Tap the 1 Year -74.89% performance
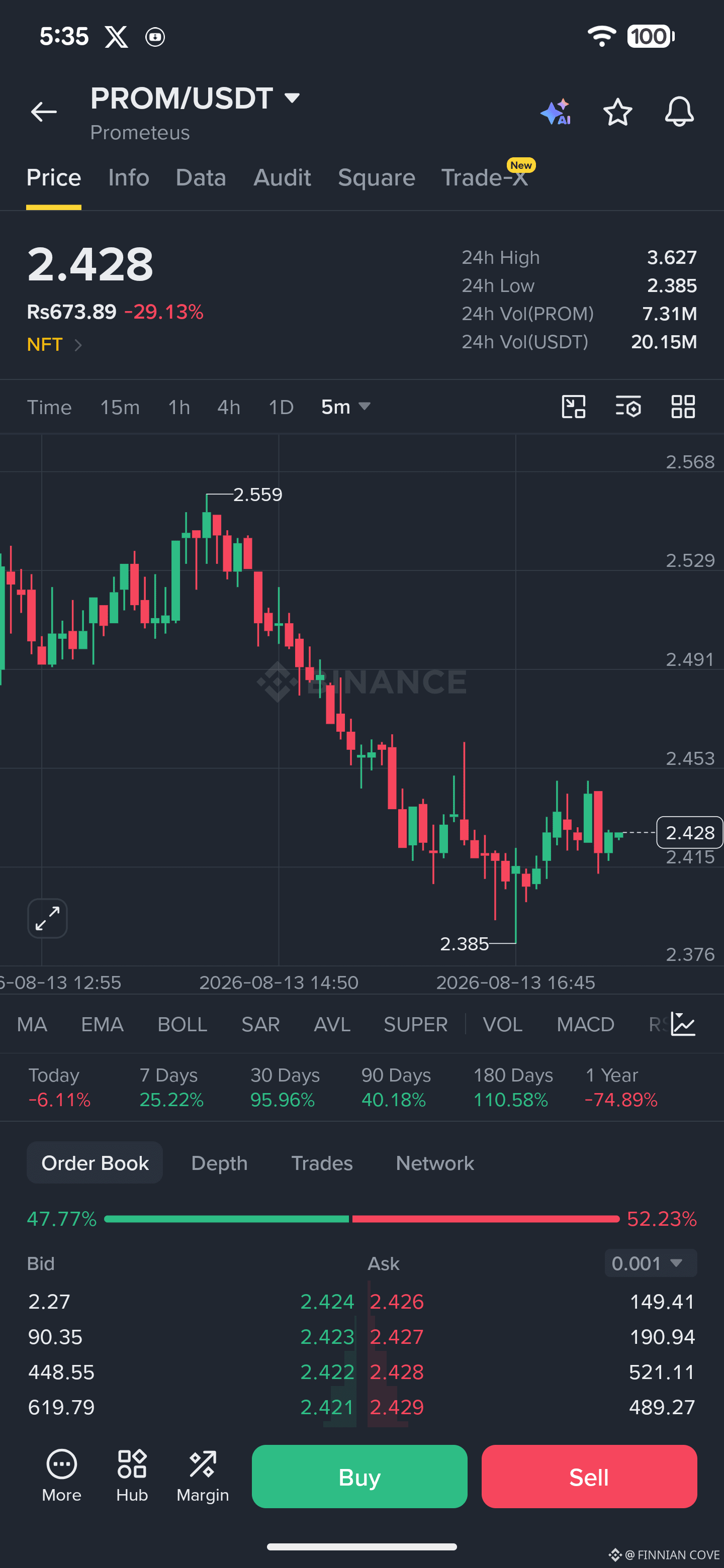This screenshot has height=1568, width=724. click(621, 1087)
